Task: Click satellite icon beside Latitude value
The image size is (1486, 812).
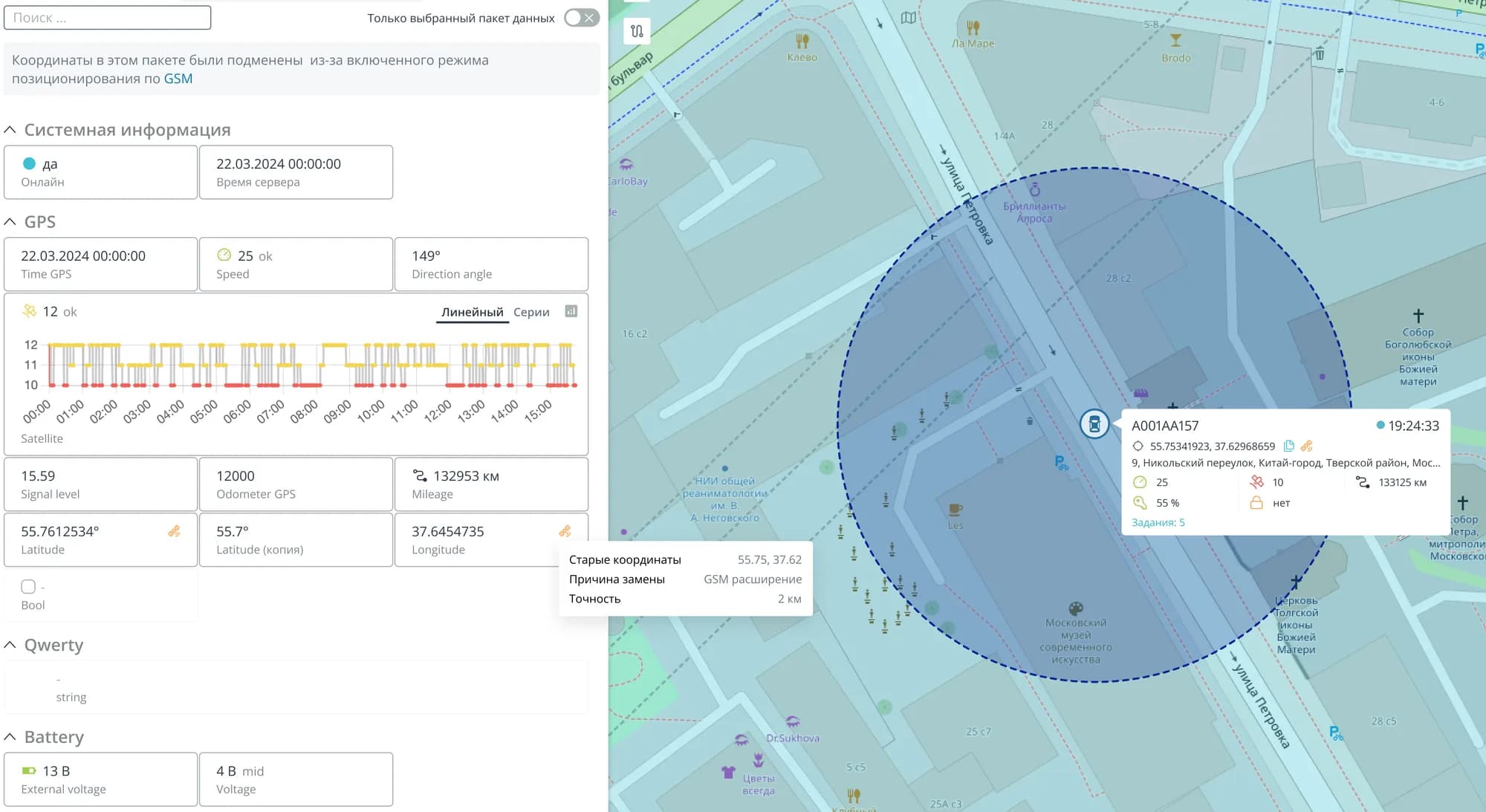Action: 174,531
